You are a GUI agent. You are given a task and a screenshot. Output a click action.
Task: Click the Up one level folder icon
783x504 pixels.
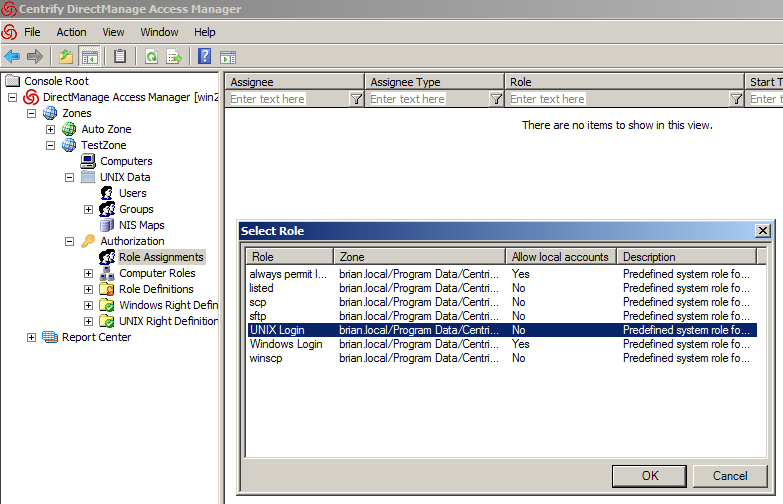click(66, 56)
